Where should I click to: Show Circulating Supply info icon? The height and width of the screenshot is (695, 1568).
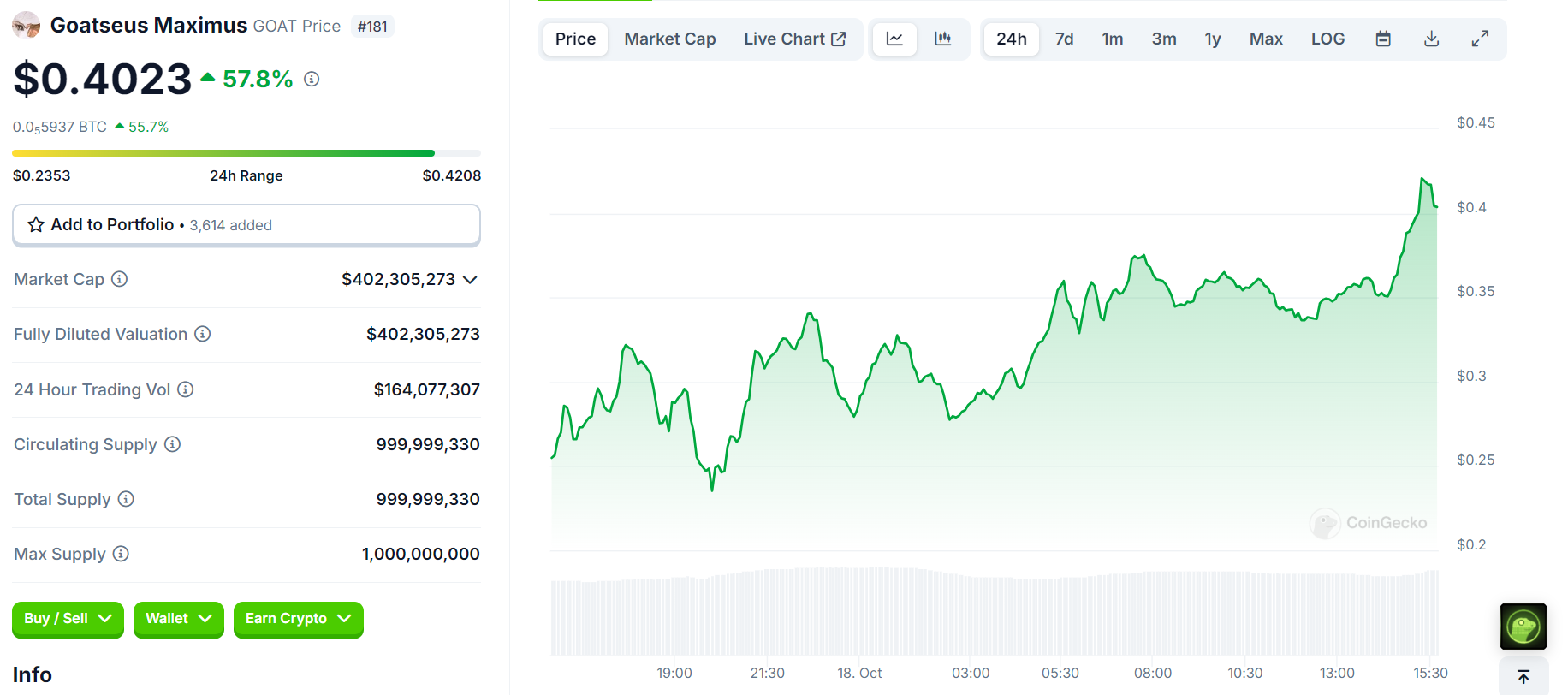173,444
